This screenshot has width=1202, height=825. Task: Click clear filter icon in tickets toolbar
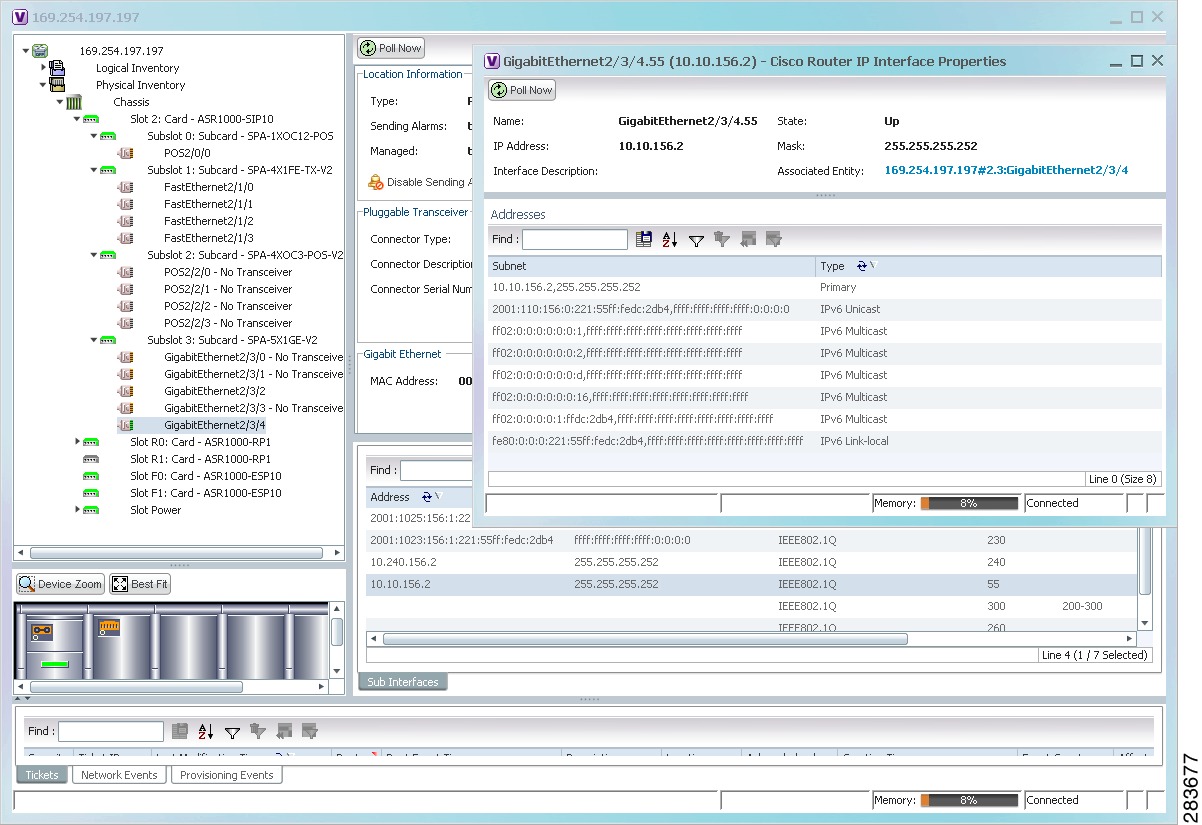click(257, 731)
